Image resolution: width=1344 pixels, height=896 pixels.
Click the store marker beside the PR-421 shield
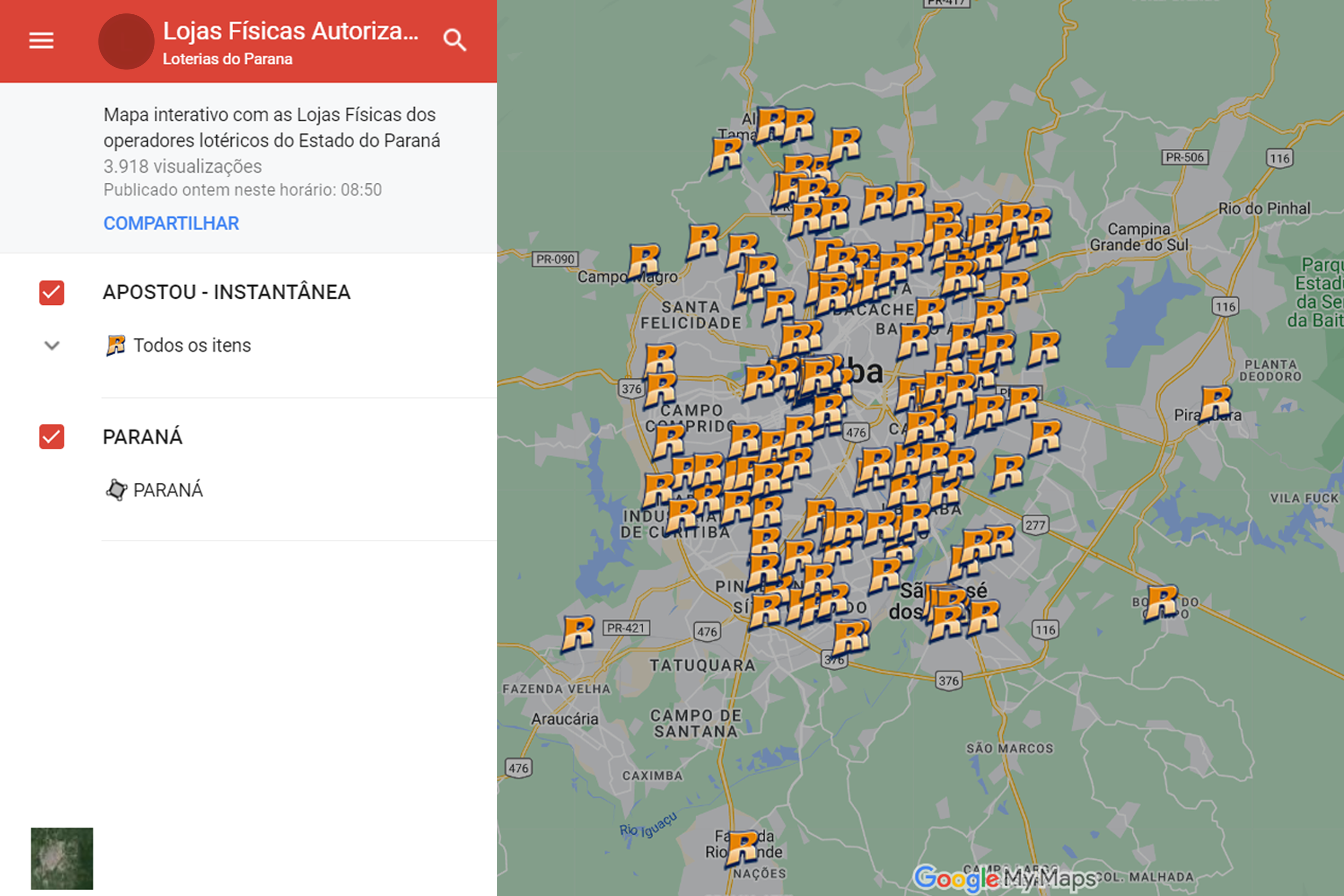coord(578,633)
